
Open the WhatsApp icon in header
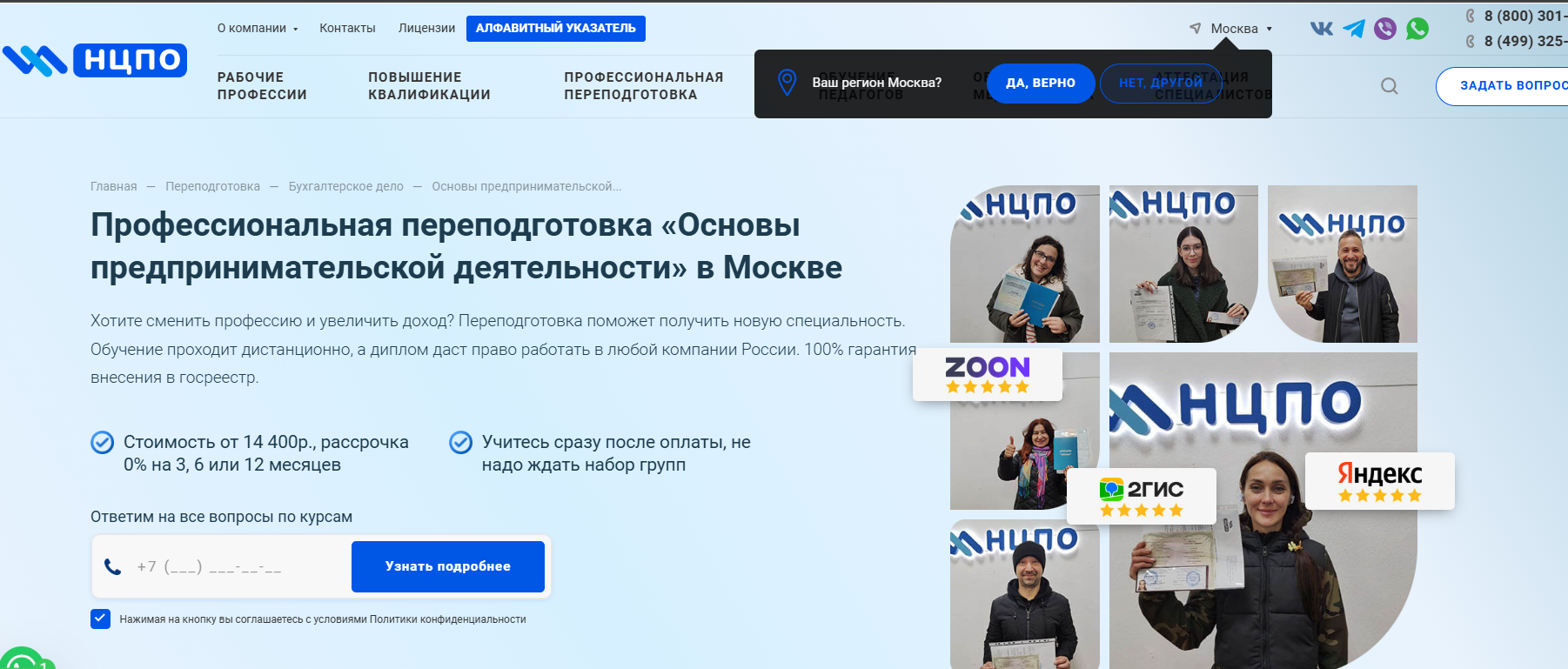pos(1417,29)
